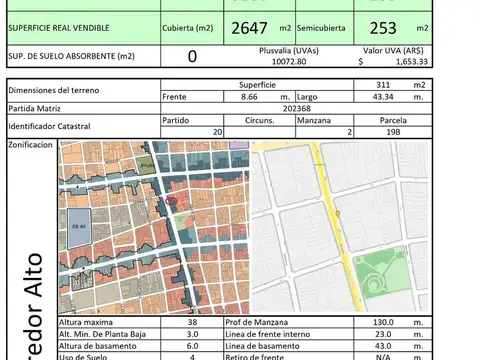Image resolution: width=480 pixels, height=360 pixels.
Task: Select the Altura maxima label
Action: (x=86, y=322)
